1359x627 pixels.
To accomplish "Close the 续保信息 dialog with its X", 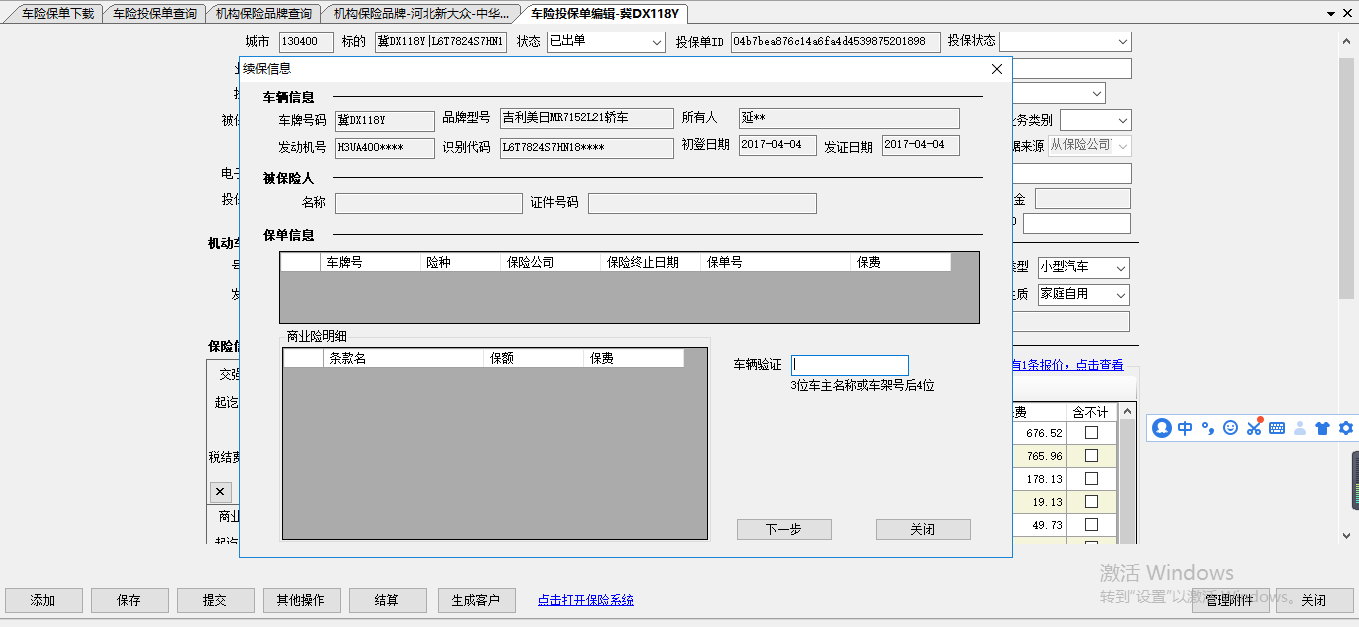I will coord(996,69).
